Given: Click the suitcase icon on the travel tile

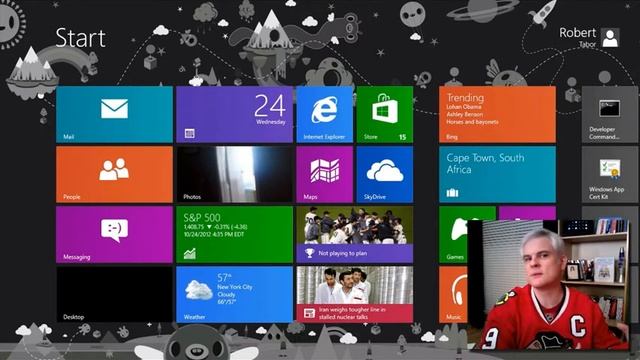Looking at the screenshot, I should pos(452,193).
